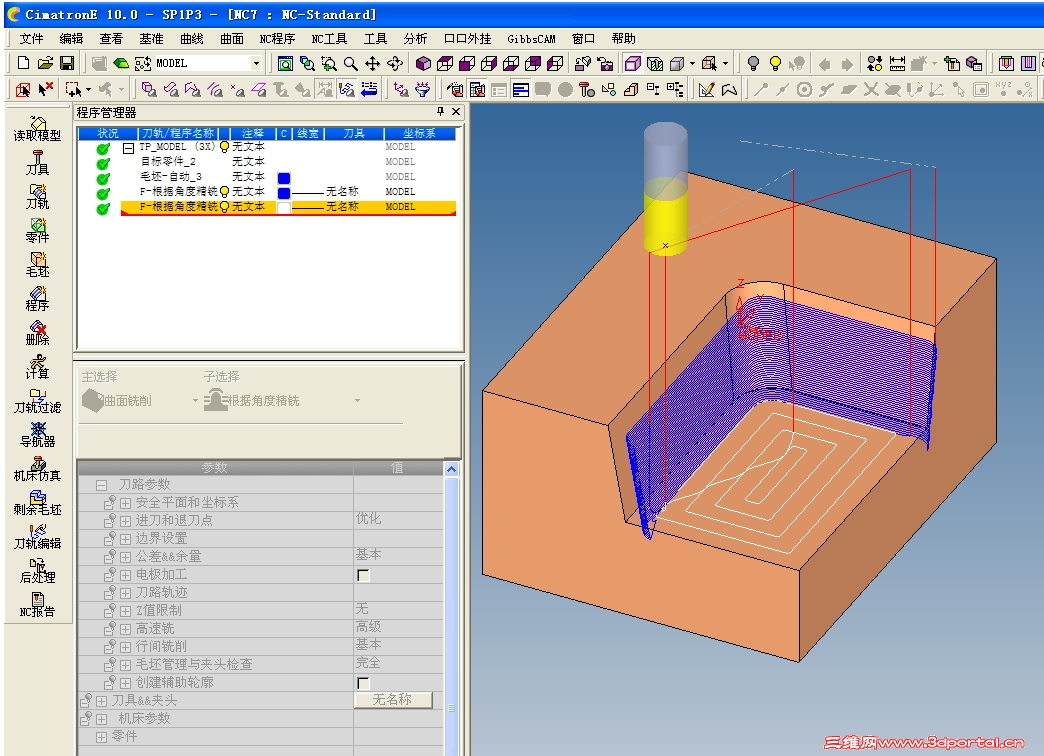Open 刀轨编辑 toolpath editor icon

click(37, 536)
